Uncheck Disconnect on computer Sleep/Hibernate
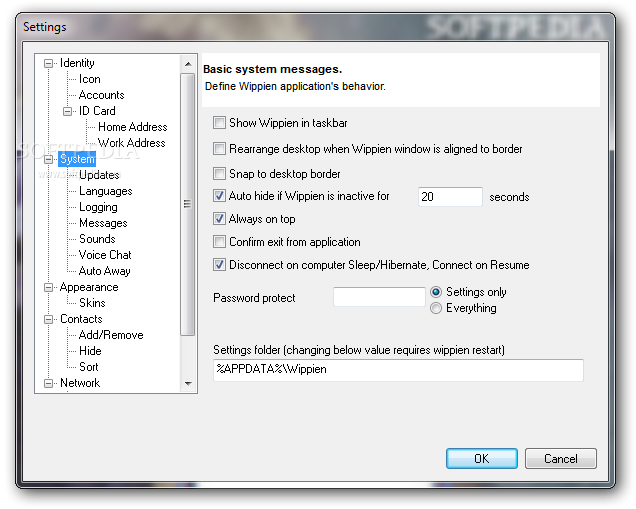 pos(219,265)
